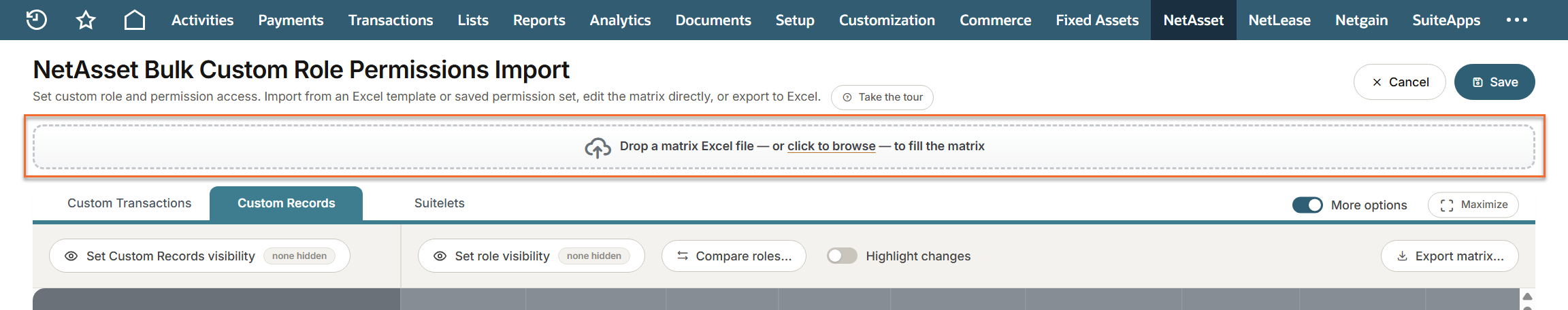Click the scrollbar up arrow
Viewport: 1568px width, 310px height.
(1527, 296)
